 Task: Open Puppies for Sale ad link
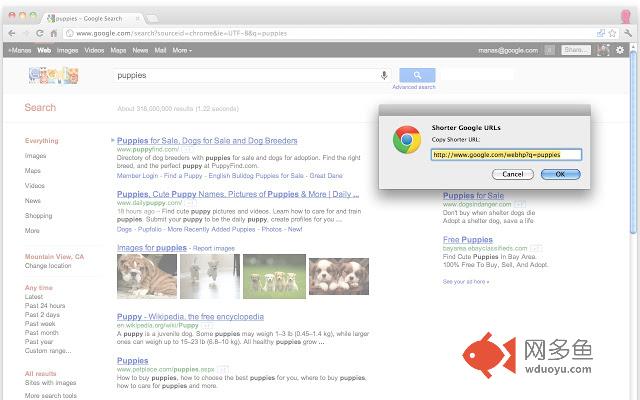[473, 196]
